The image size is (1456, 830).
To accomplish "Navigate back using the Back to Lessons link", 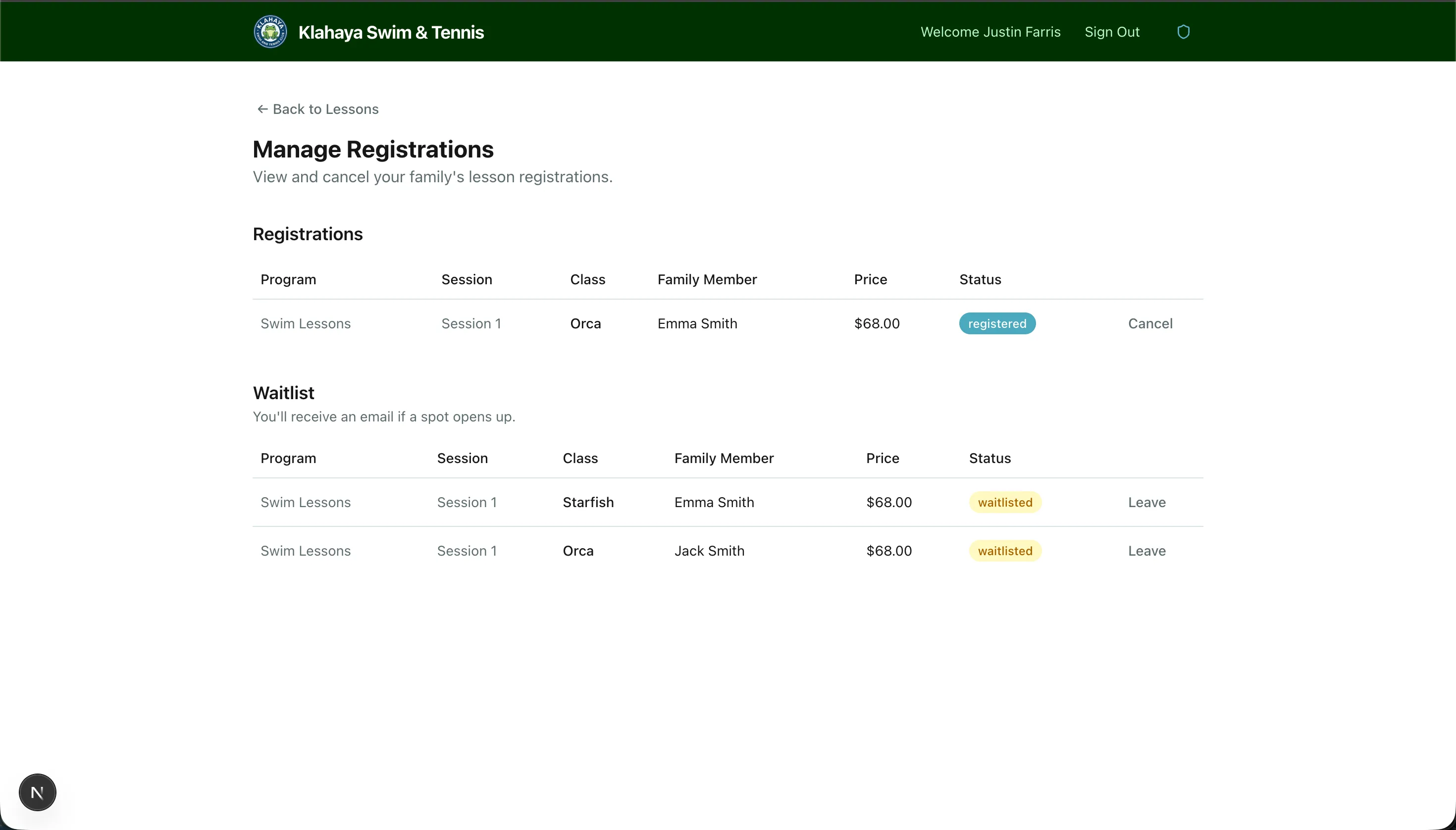I will (x=325, y=108).
